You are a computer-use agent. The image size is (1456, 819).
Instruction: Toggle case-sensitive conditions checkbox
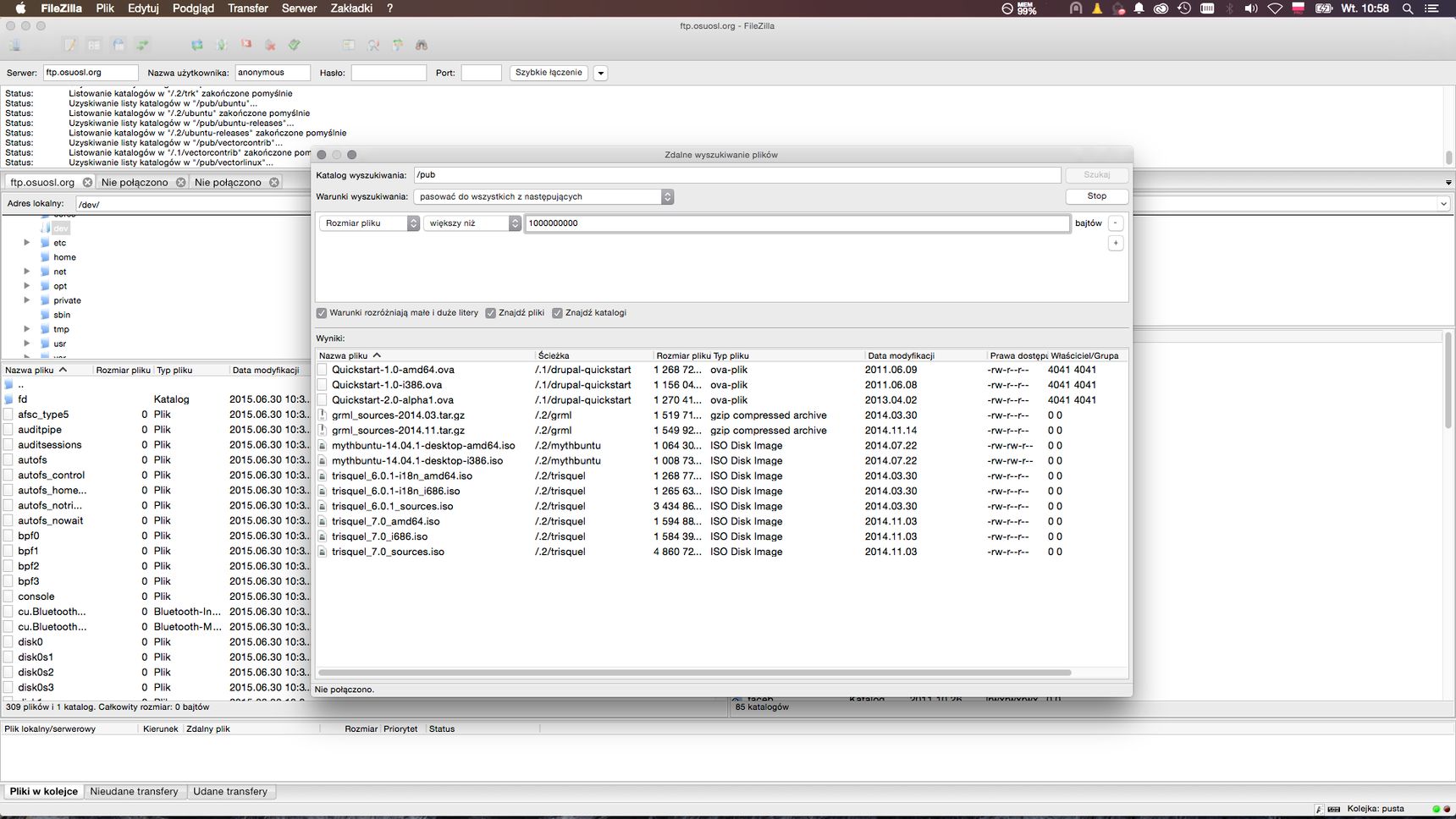322,313
